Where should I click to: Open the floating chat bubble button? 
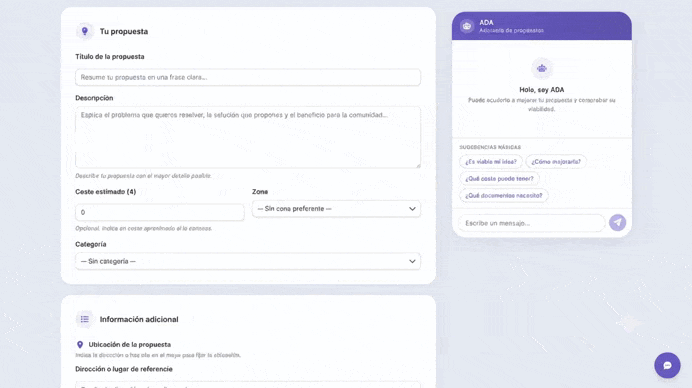667,365
